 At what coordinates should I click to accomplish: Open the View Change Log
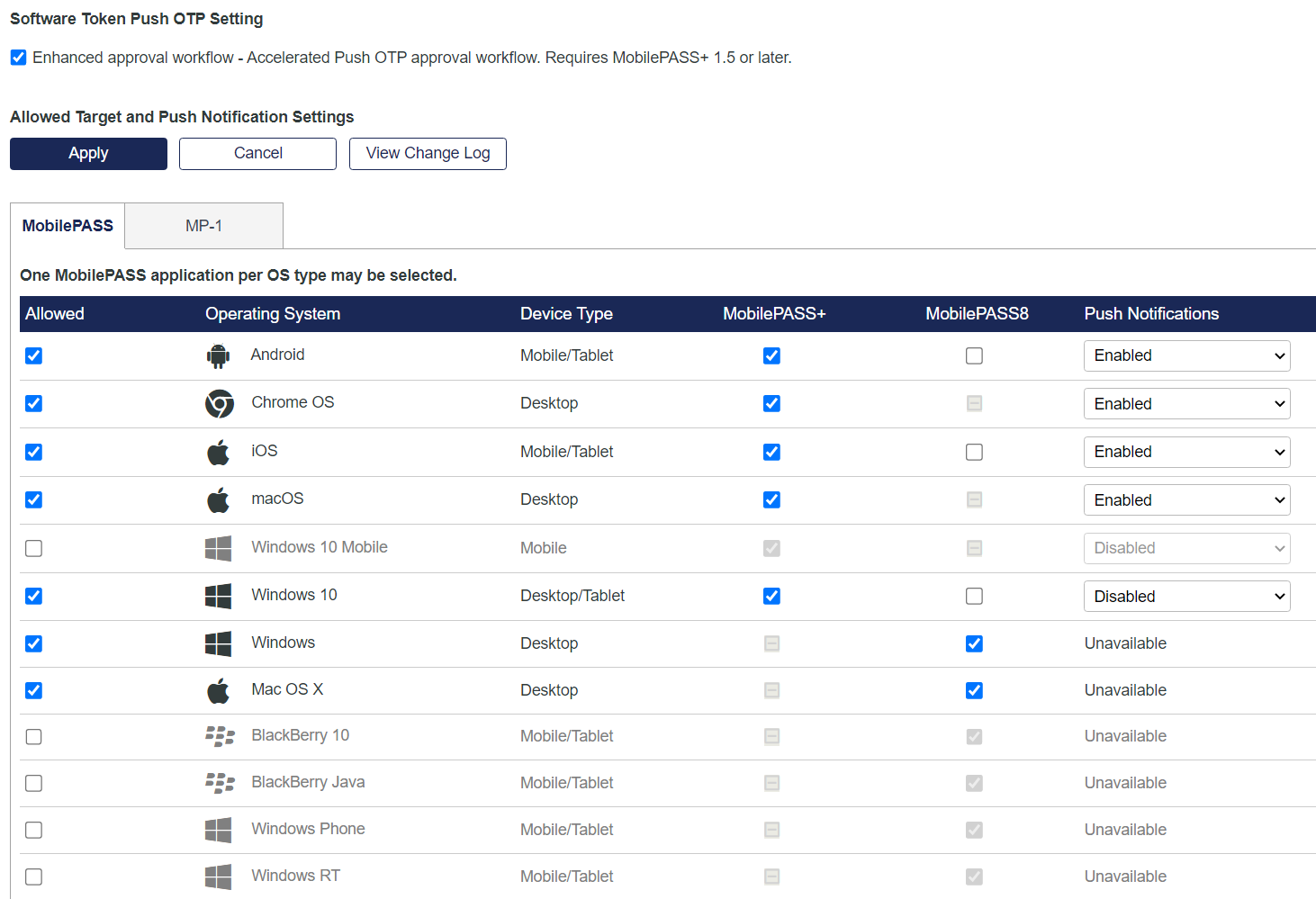click(427, 153)
